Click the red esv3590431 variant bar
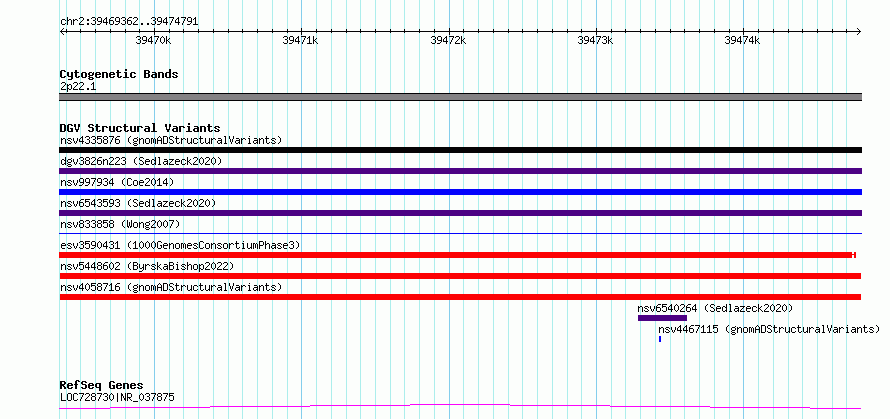Viewport: 890px width, 419px height. point(457,255)
